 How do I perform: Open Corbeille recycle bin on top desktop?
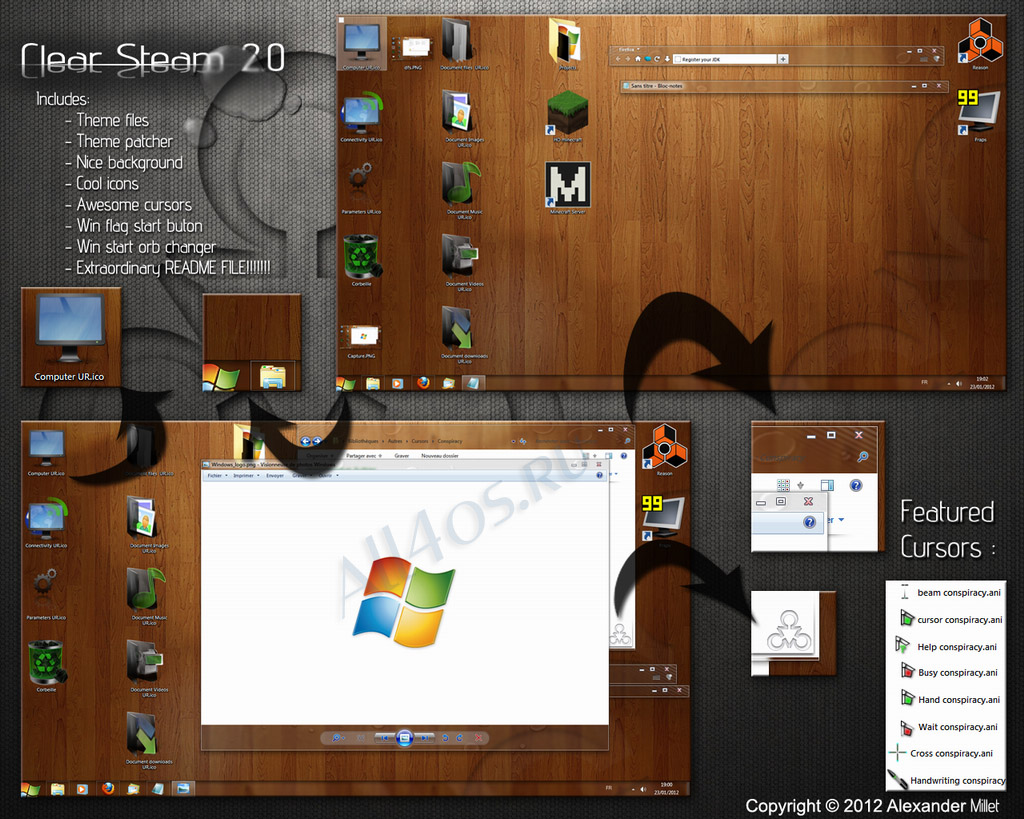361,260
